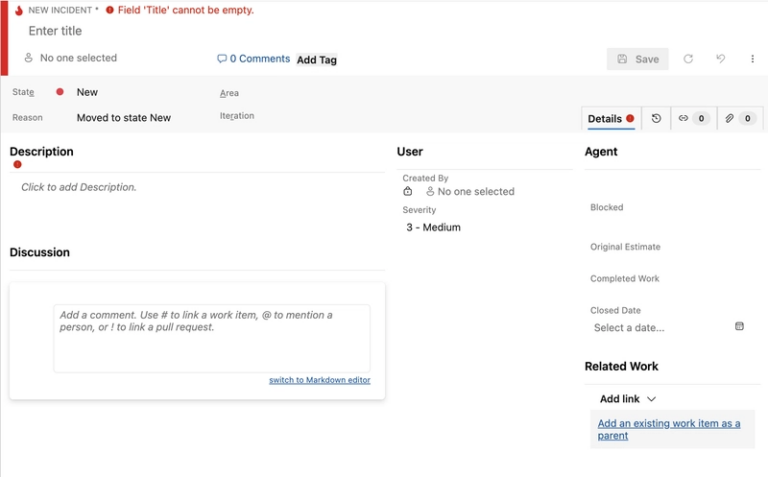Click the Field 'Title' cannot be empty message
Image resolution: width=768 pixels, height=477 pixels.
coord(186,10)
